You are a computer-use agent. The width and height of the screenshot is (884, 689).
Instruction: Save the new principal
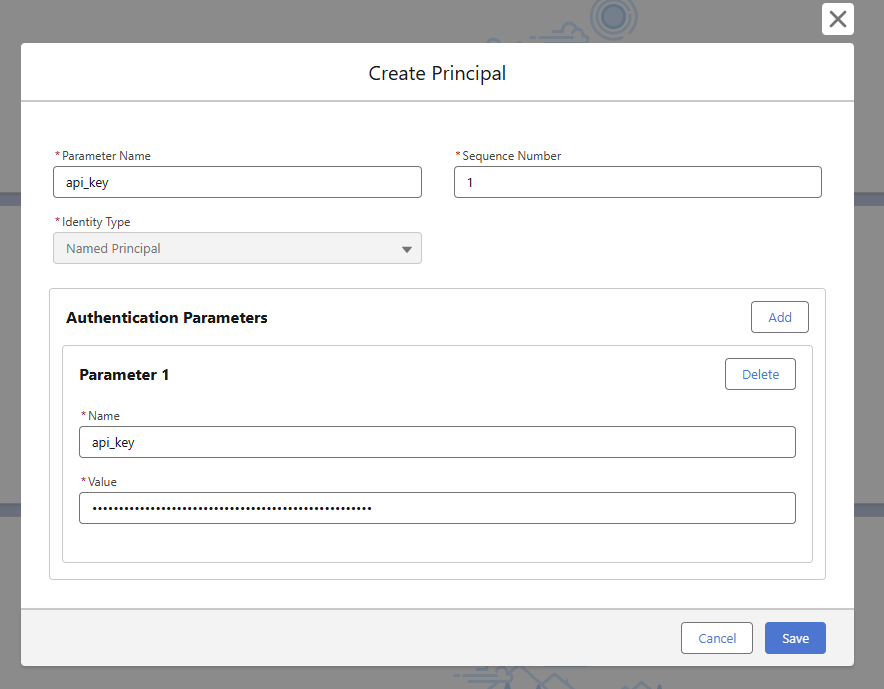[x=795, y=638]
